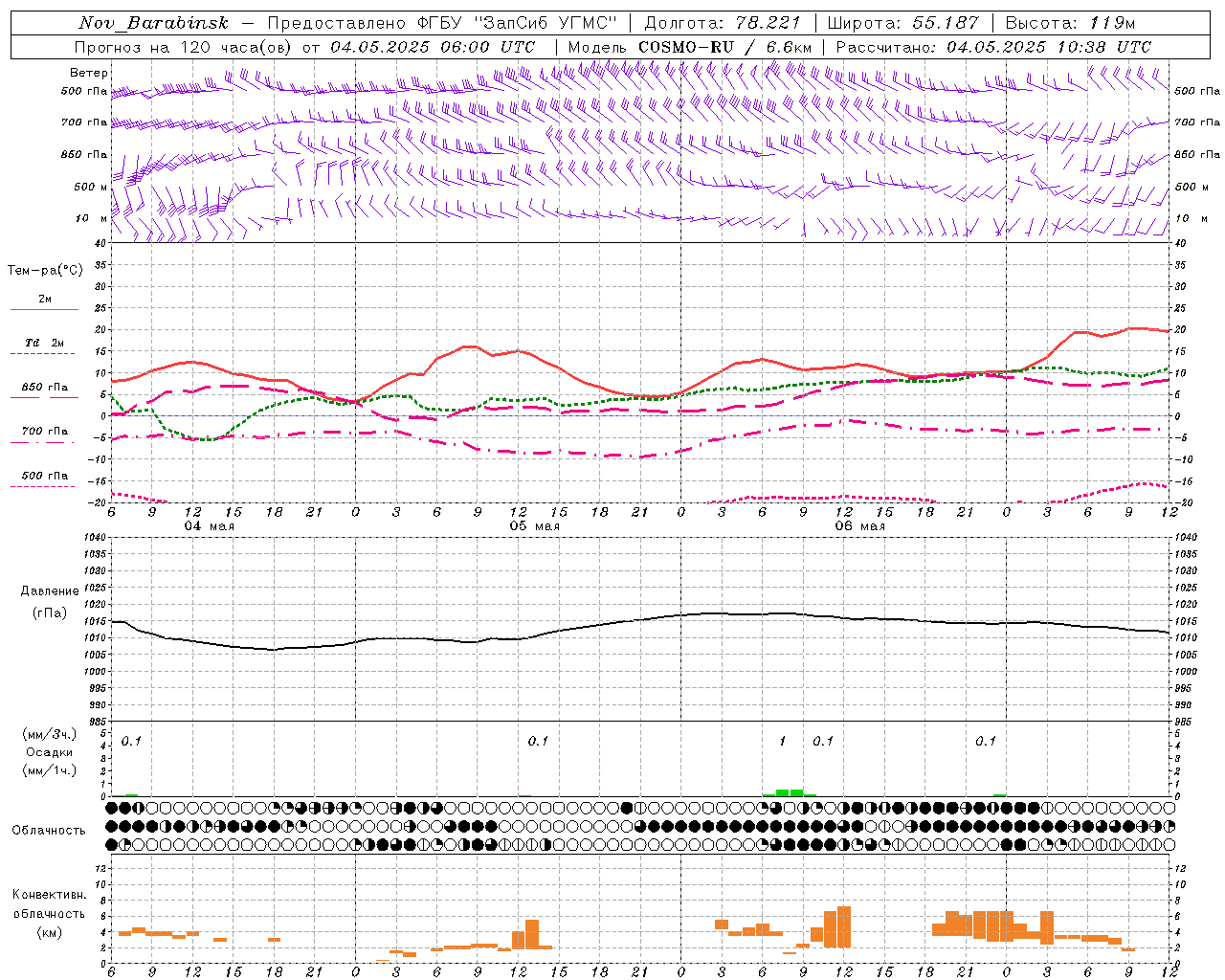
Task: Click the '500 гПа' temperature legend dotted line
Action: click(42, 486)
